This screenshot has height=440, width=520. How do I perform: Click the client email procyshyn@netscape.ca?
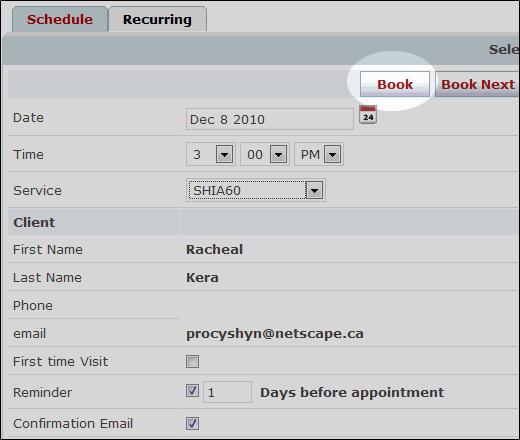tap(275, 334)
